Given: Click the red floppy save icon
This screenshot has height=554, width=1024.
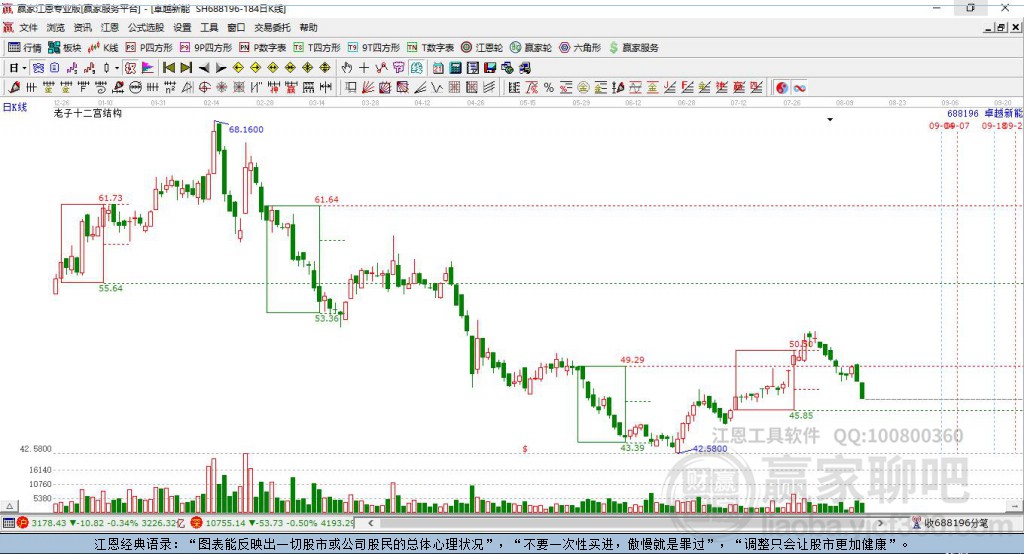Looking at the screenshot, I should (x=490, y=68).
